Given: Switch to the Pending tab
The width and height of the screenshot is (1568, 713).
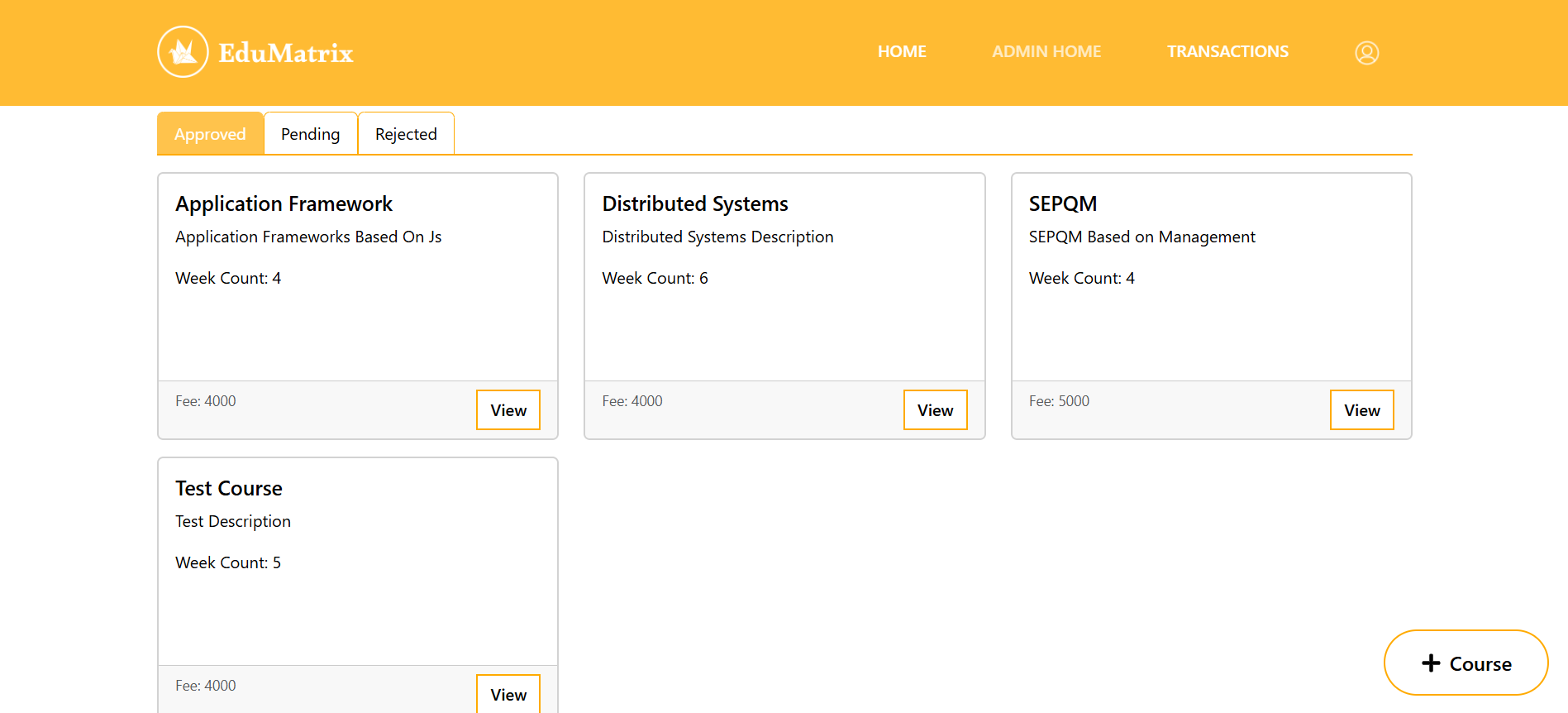Looking at the screenshot, I should [x=311, y=134].
